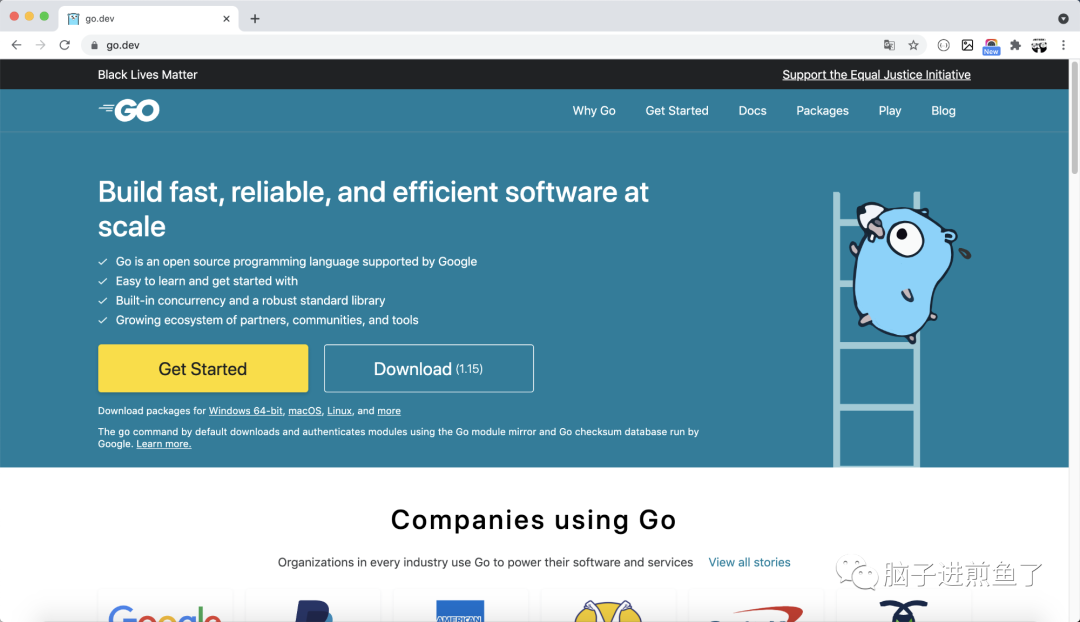Open the Blog nav item
This screenshot has height=622, width=1080.
(943, 110)
